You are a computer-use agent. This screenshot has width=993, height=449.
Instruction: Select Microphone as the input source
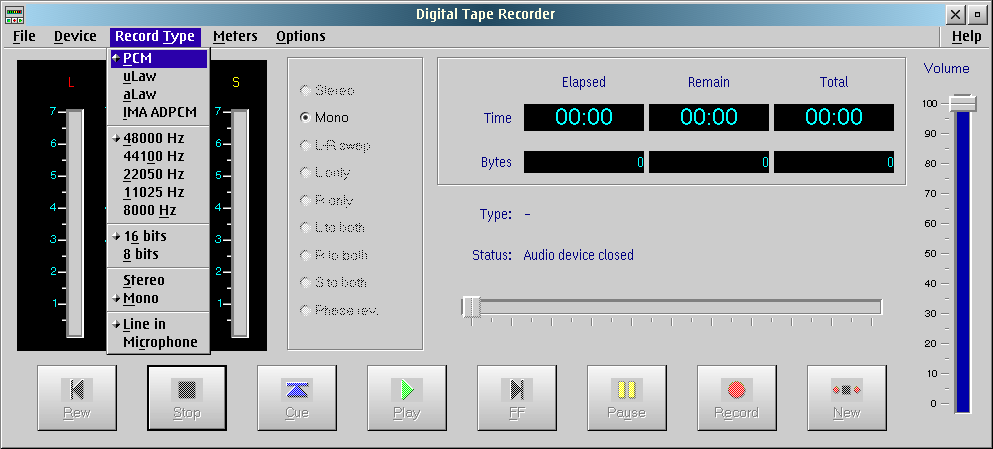coord(160,342)
